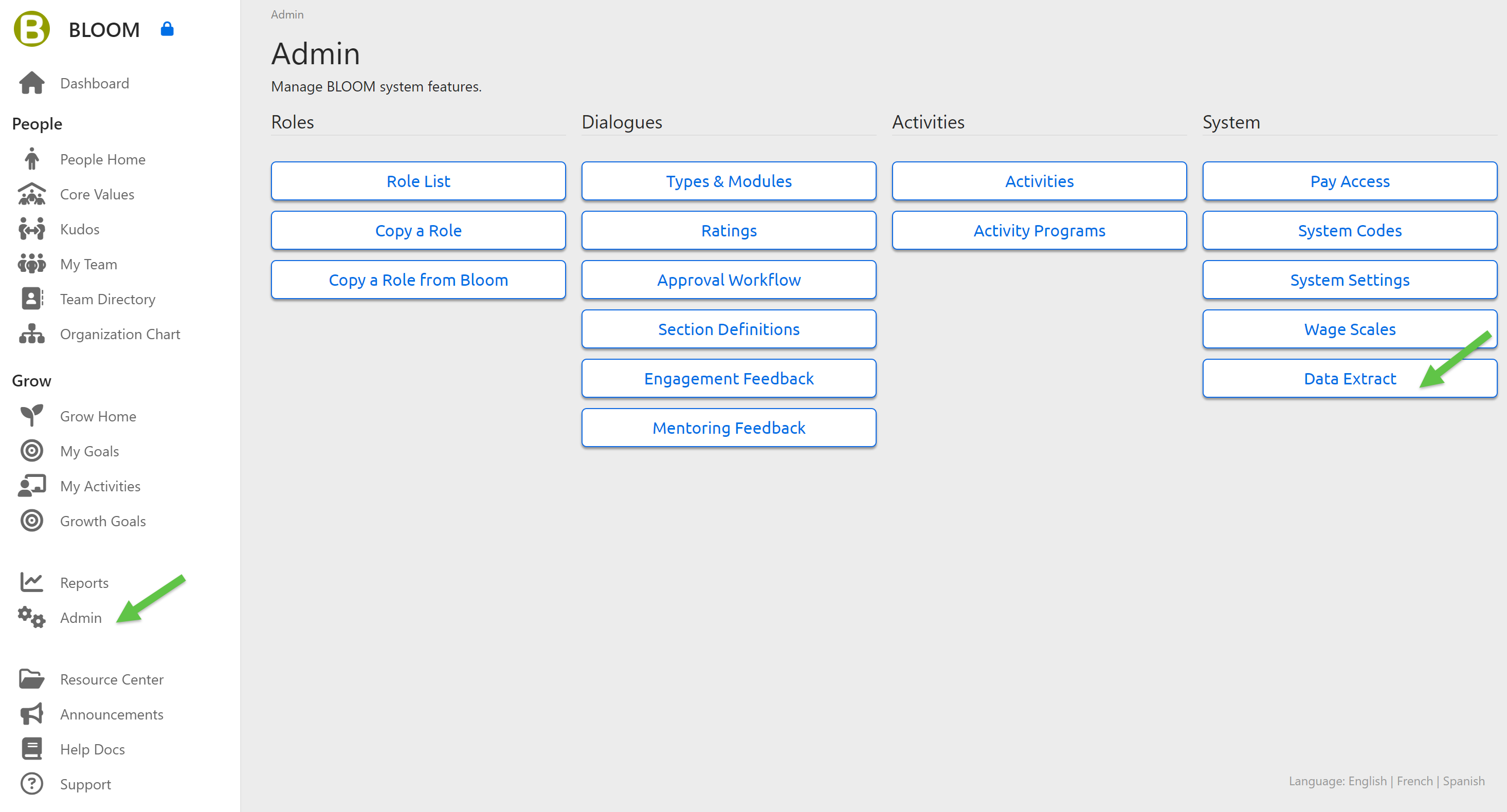Click the Kudos icon
Image resolution: width=1507 pixels, height=812 pixels.
click(x=31, y=229)
